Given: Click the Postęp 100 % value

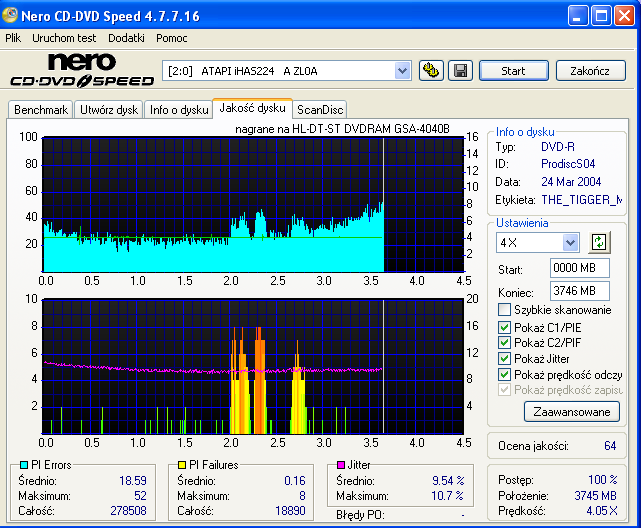Looking at the screenshot, I should click(603, 479).
